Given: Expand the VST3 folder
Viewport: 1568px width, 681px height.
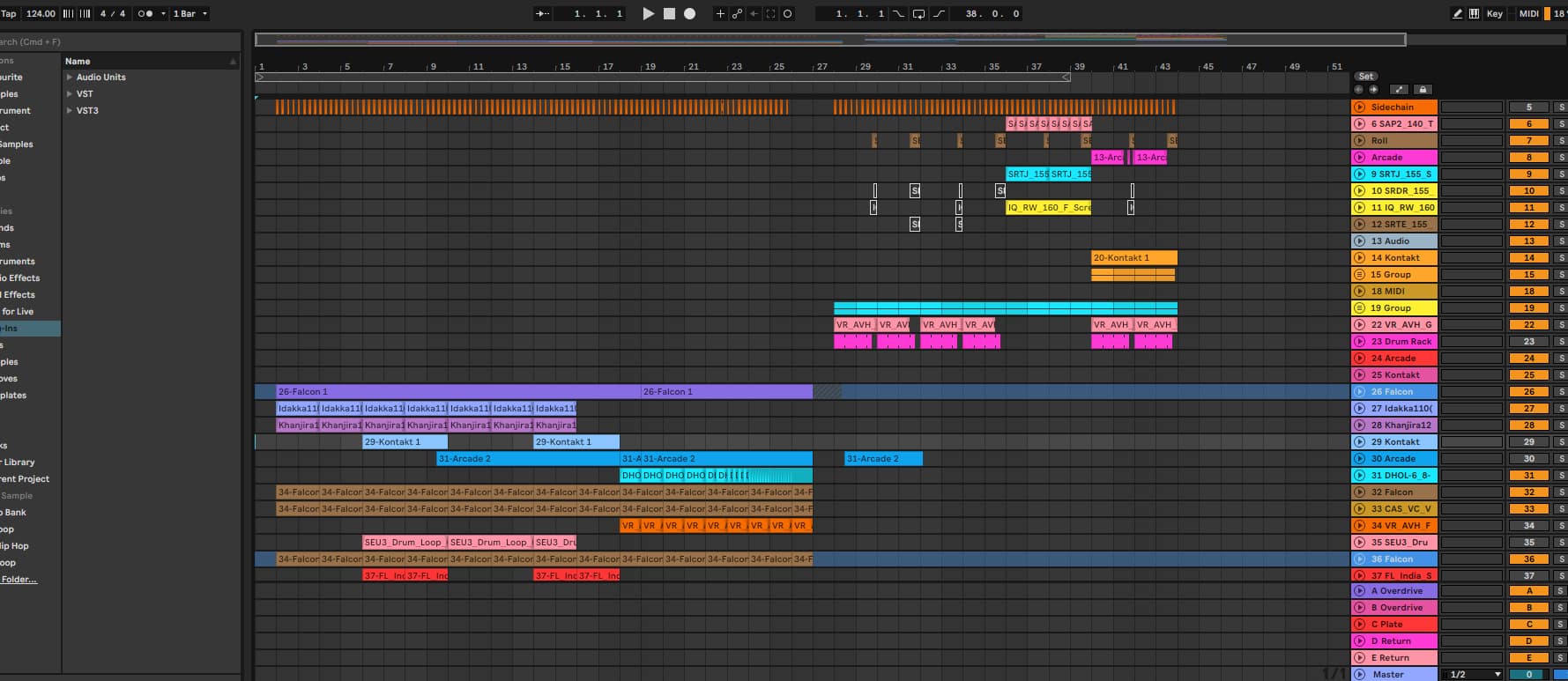Looking at the screenshot, I should coord(70,111).
